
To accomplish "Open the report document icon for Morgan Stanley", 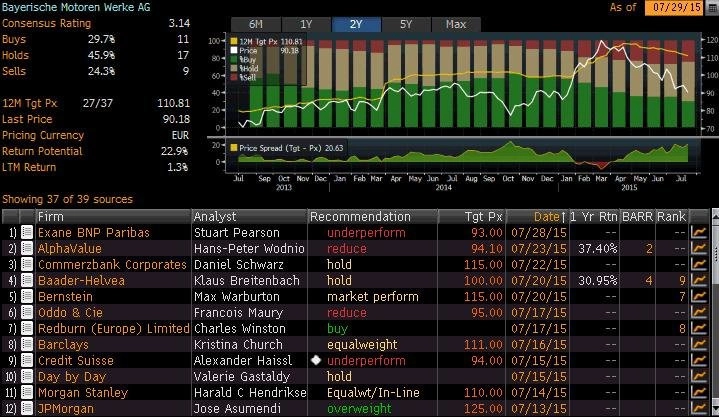I will (27, 393).
